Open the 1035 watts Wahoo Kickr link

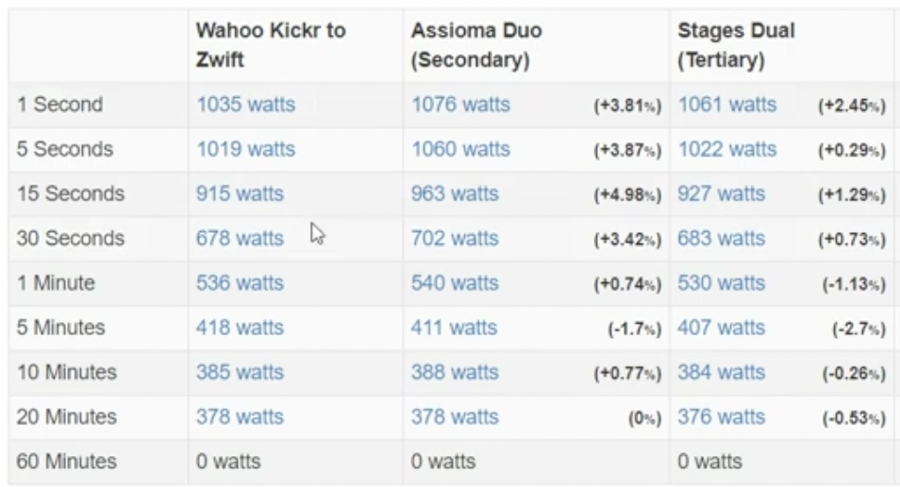click(246, 105)
